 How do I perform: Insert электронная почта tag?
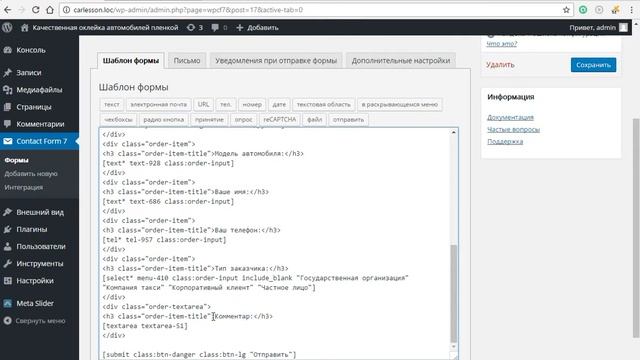pos(158,104)
